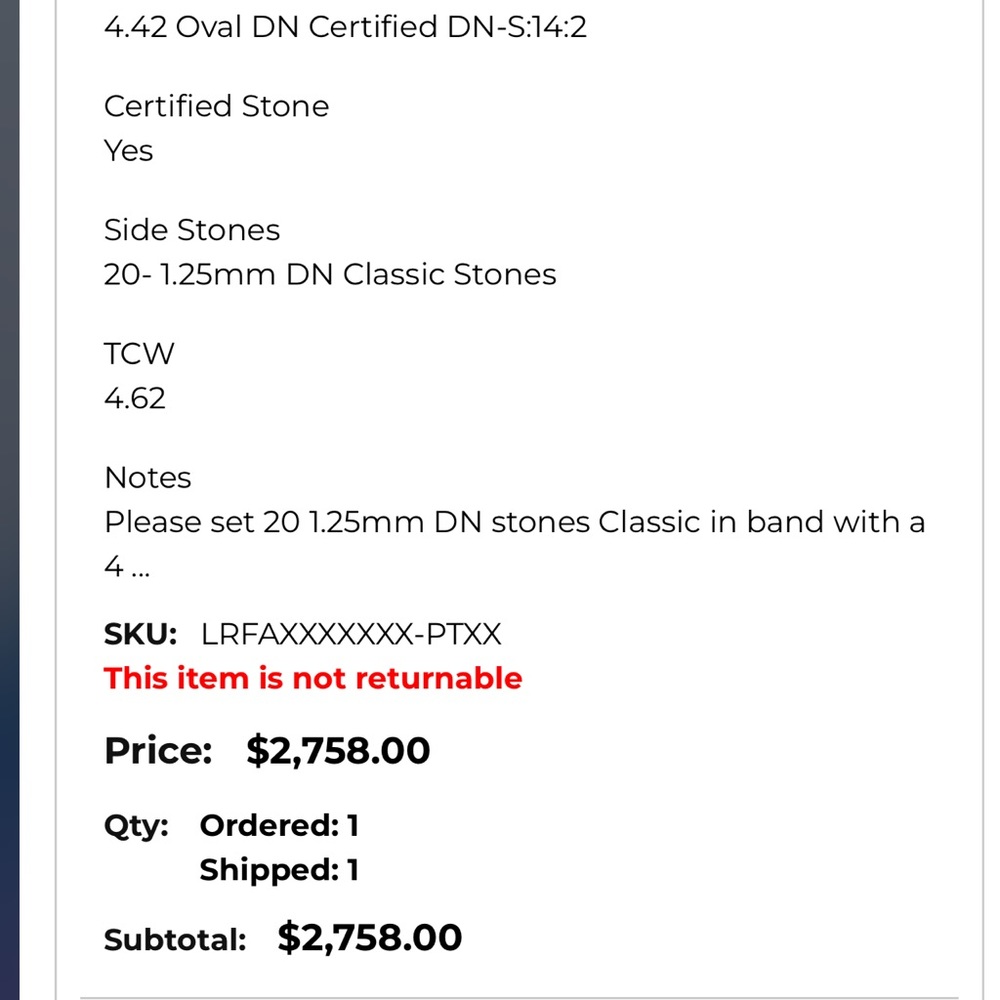Select the SKU code LRFAXXXXXXXX-PTXX
1000x1000 pixels.
pyautogui.click(x=351, y=634)
